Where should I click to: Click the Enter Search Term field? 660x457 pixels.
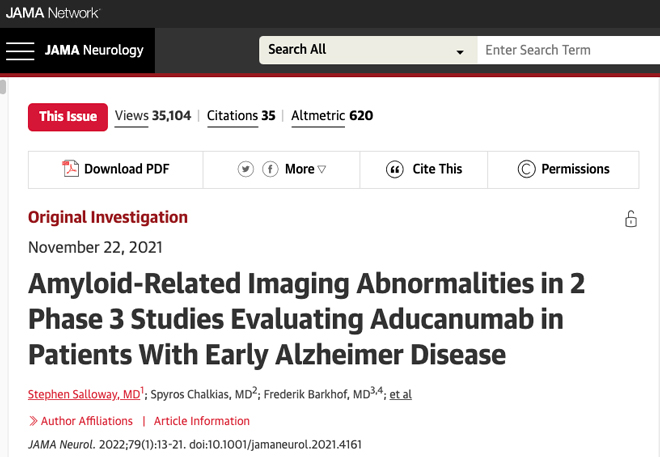click(569, 50)
